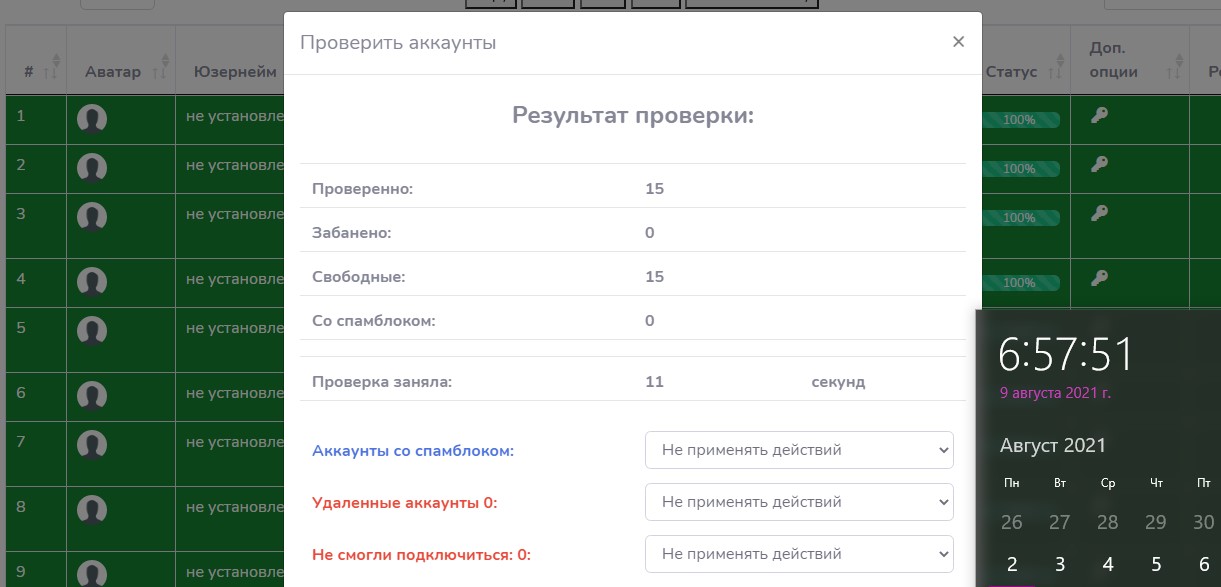1221x587 pixels.
Task: Open the Не смогли подключиться dropdown
Action: [799, 554]
